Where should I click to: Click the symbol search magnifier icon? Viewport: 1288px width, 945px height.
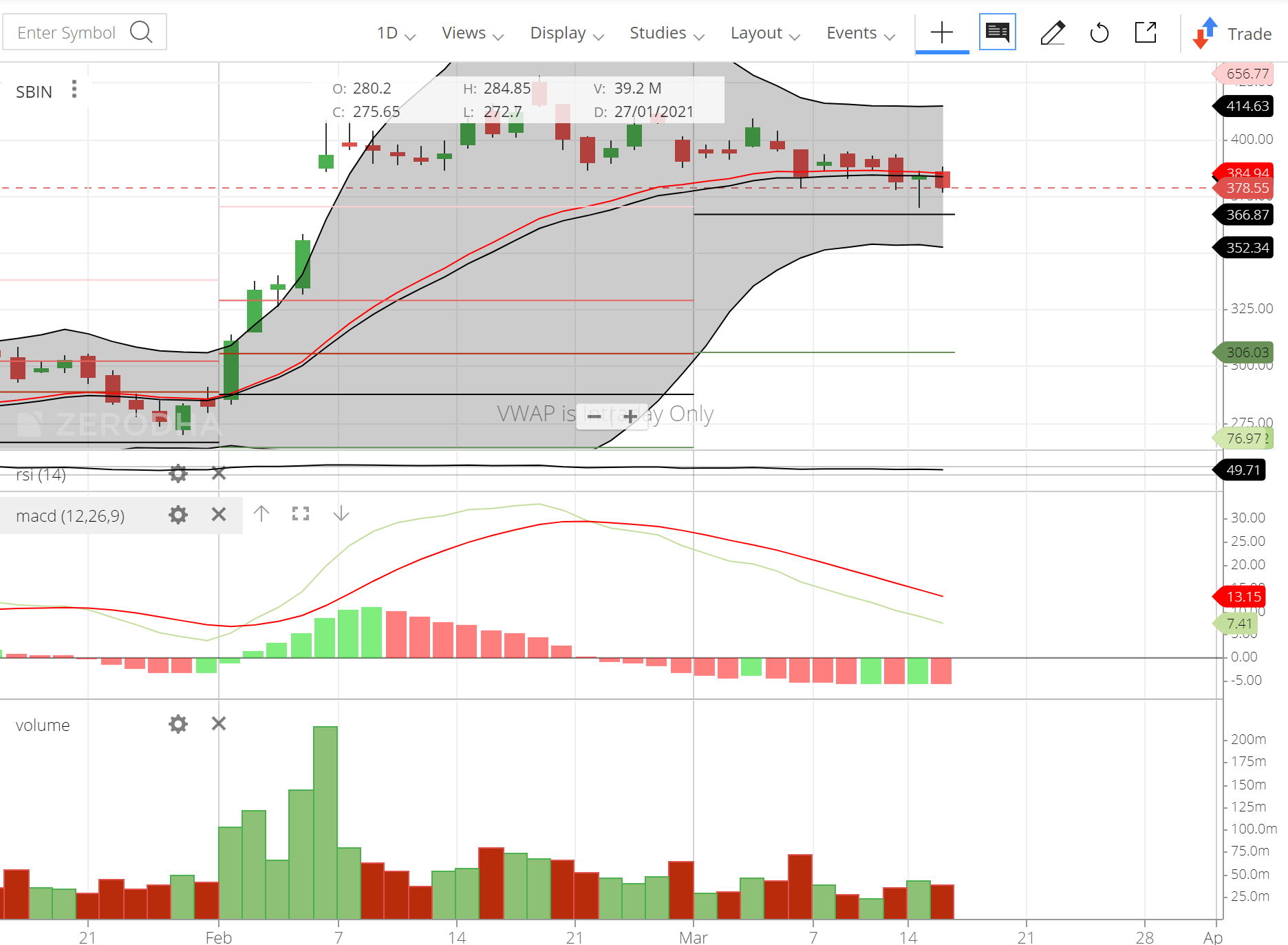tap(141, 32)
